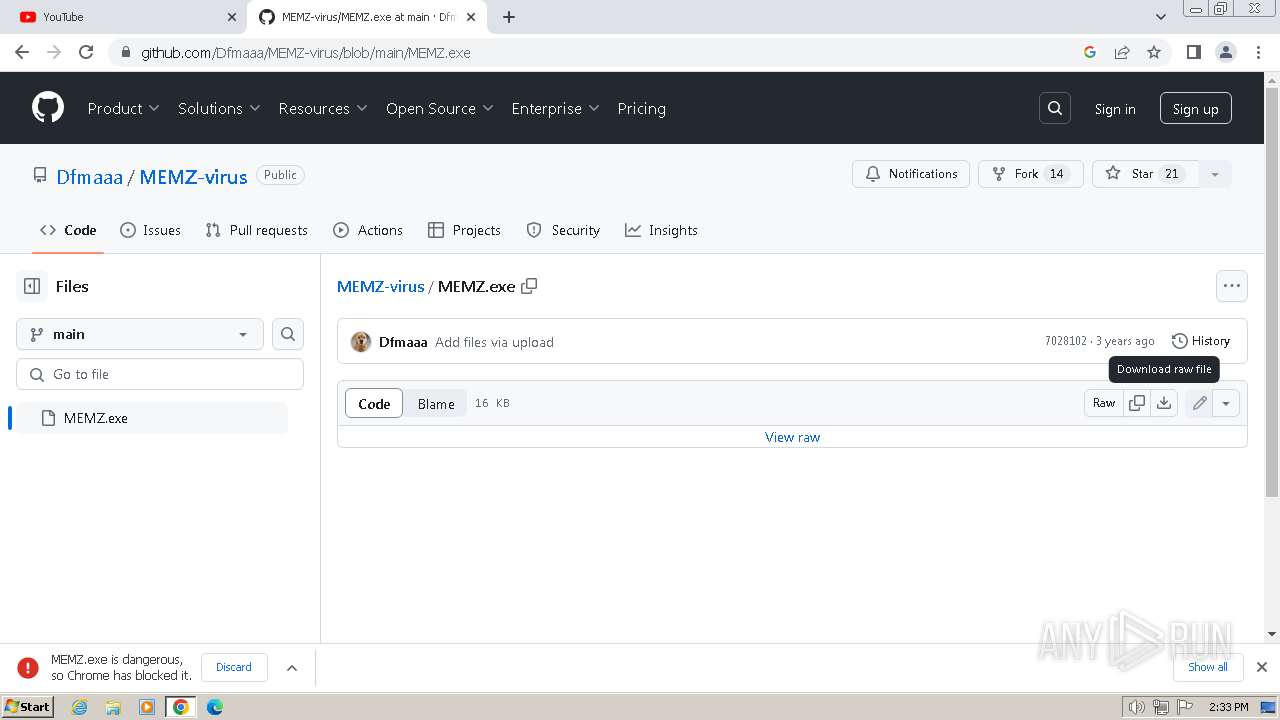This screenshot has height=720, width=1280.
Task: Fork the repository button
Action: [x=1031, y=174]
